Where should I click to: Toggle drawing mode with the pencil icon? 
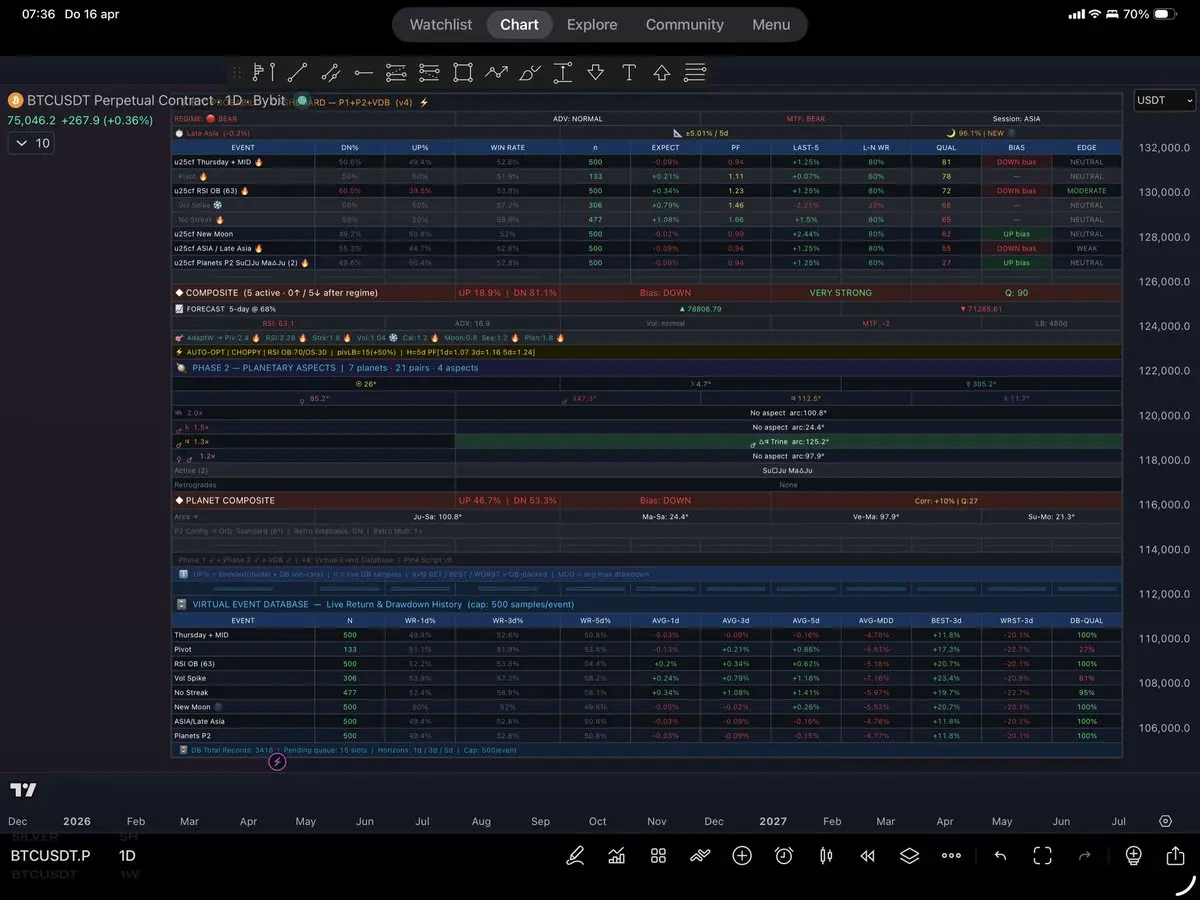pyautogui.click(x=575, y=856)
